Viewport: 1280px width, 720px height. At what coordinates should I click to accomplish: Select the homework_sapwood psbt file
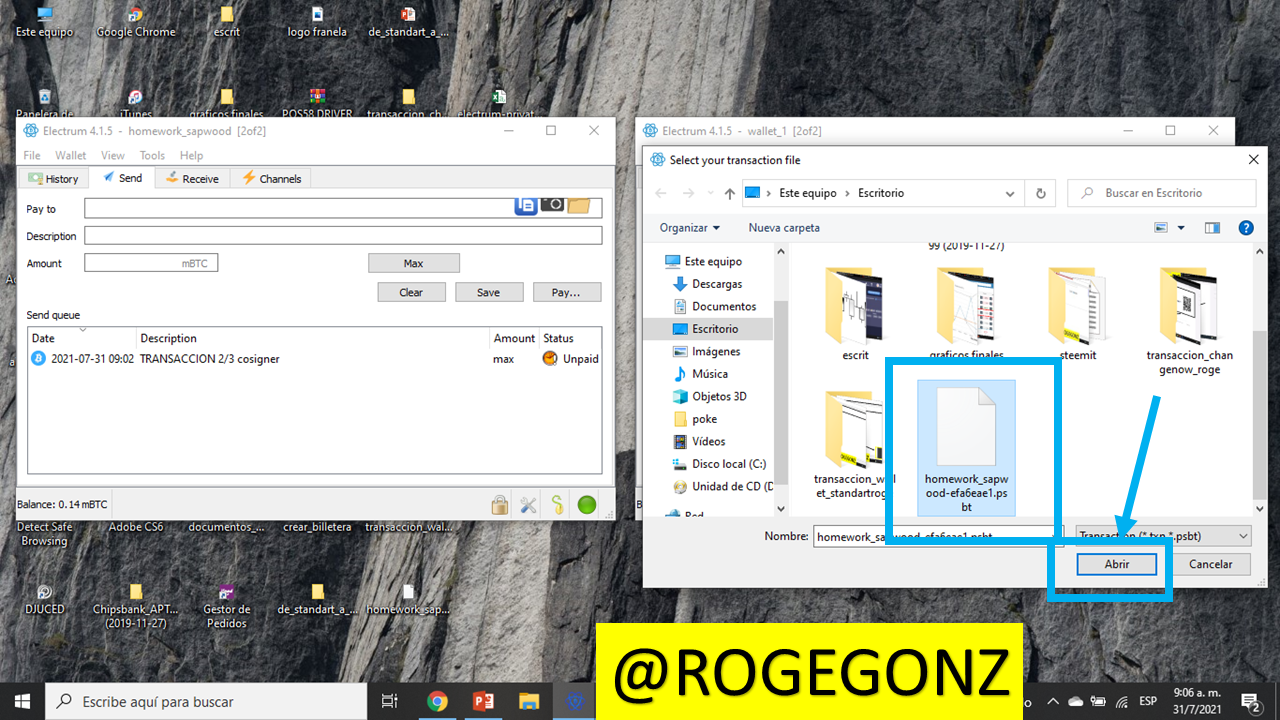[966, 447]
